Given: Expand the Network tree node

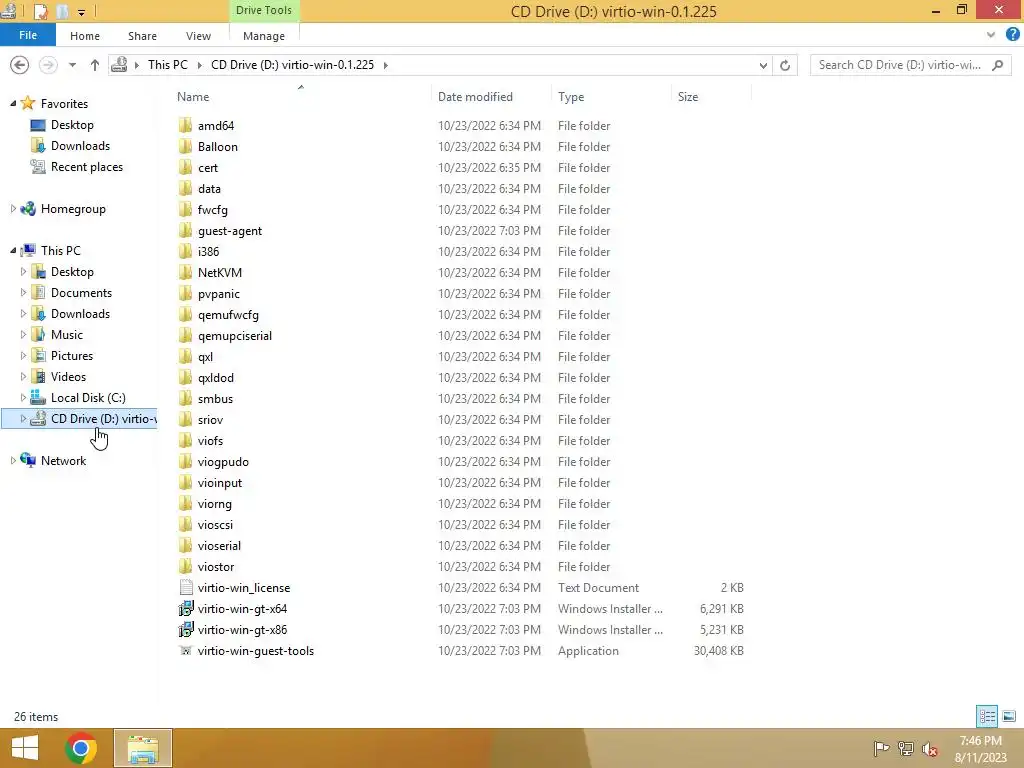Looking at the screenshot, I should 13,460.
